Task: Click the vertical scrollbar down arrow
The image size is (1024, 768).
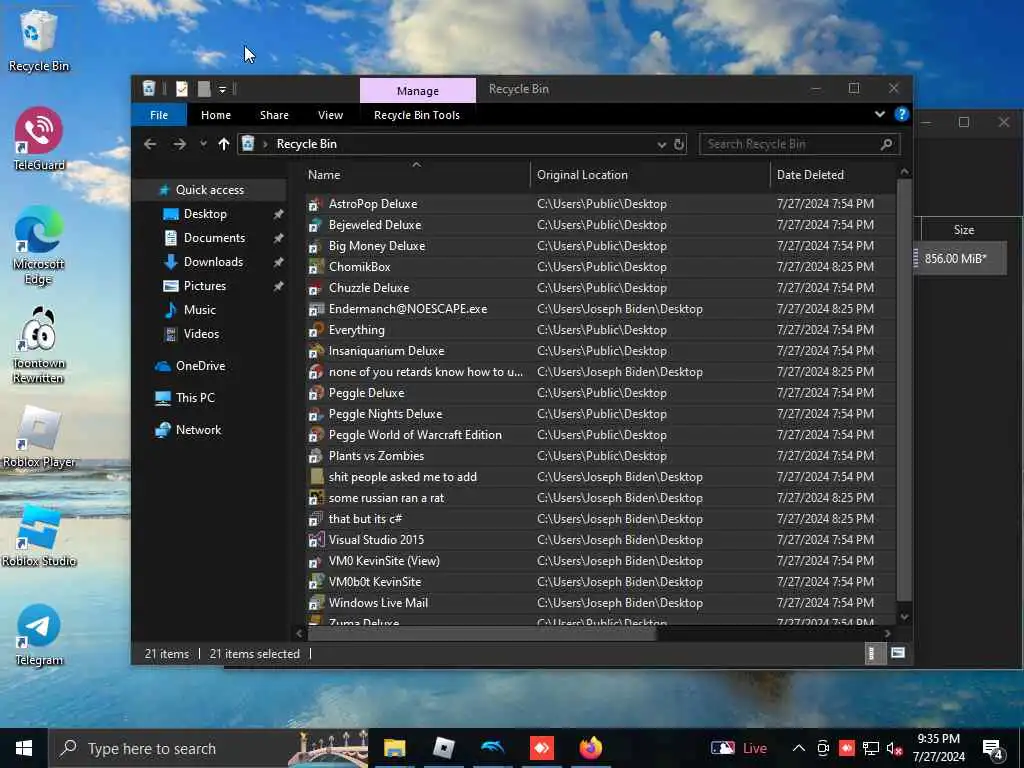Action: 904,616
